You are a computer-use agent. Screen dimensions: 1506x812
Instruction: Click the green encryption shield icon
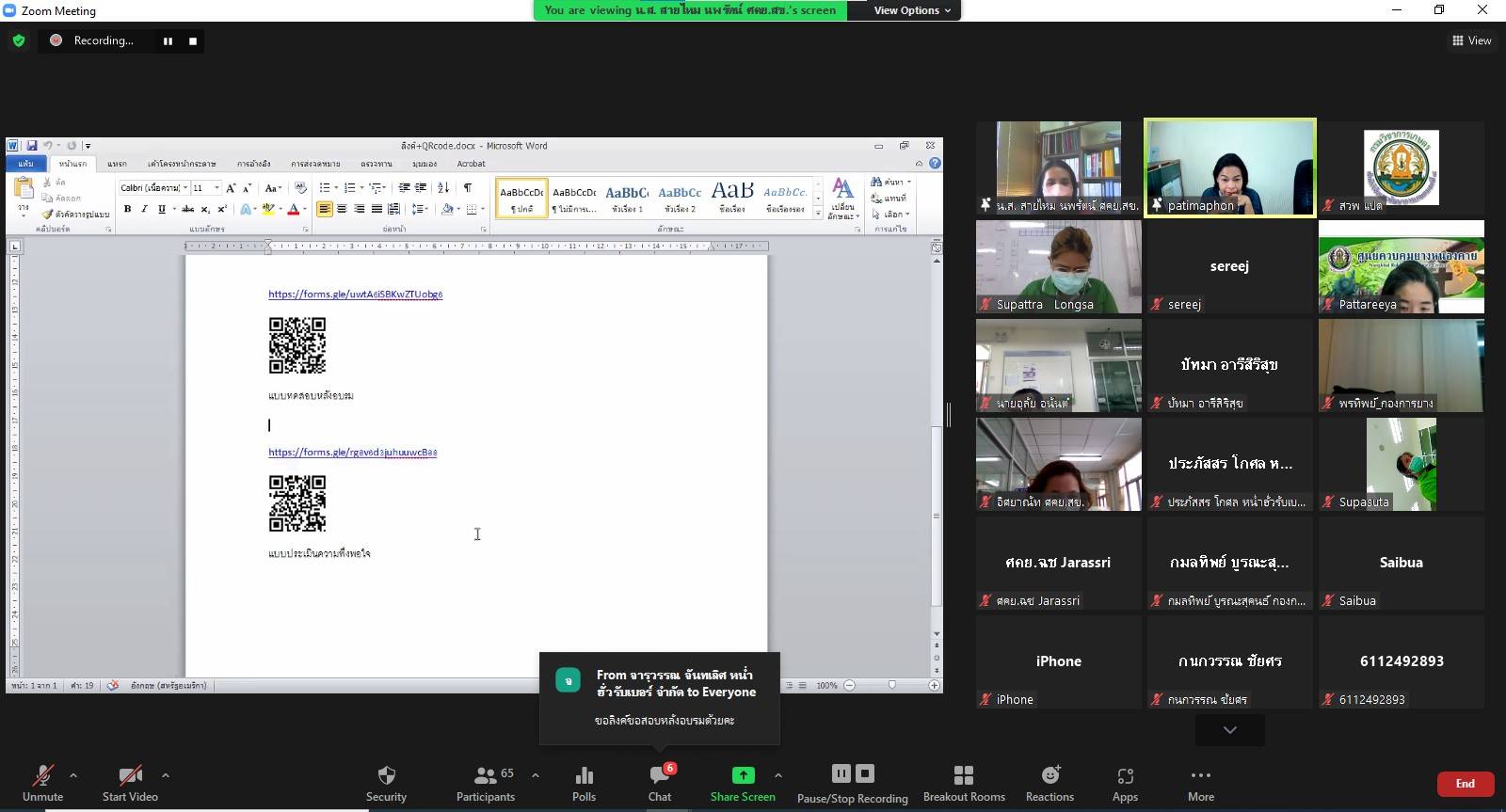tap(19, 40)
